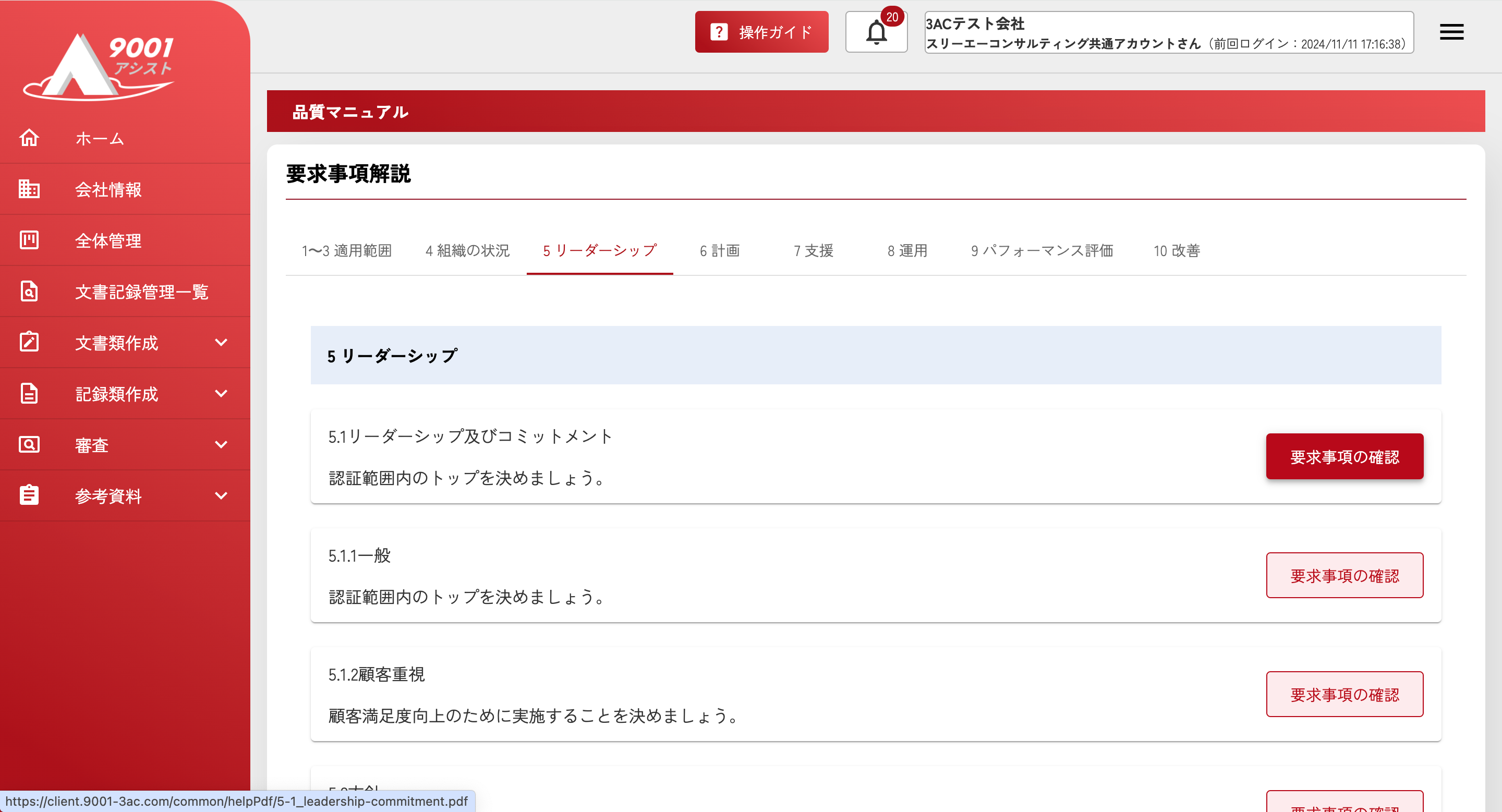Expand the 審査 section chevron
1502x812 pixels.
(x=221, y=445)
